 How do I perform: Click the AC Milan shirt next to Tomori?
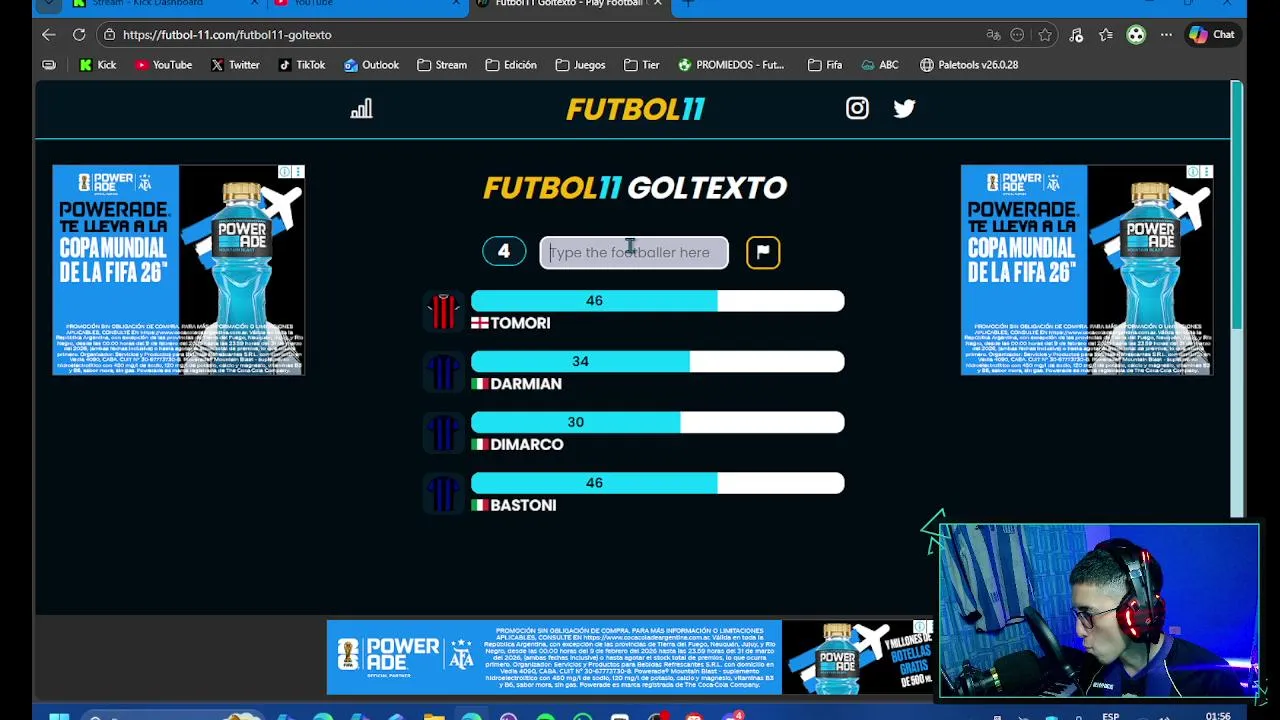pyautogui.click(x=443, y=312)
